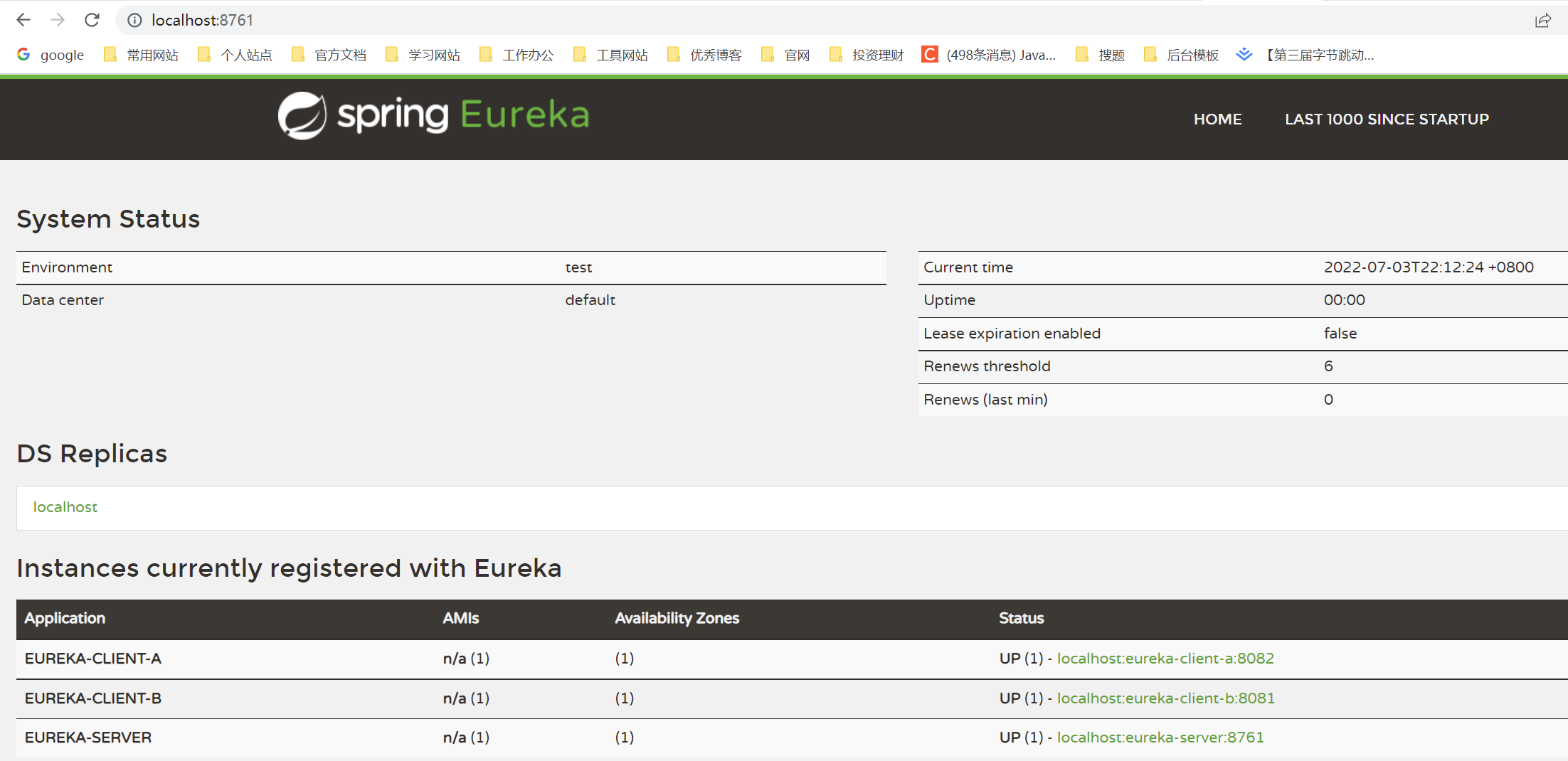Viewport: 1568px width, 761px height.
Task: Open the 优秀博客 bookmark folder
Action: coord(704,55)
